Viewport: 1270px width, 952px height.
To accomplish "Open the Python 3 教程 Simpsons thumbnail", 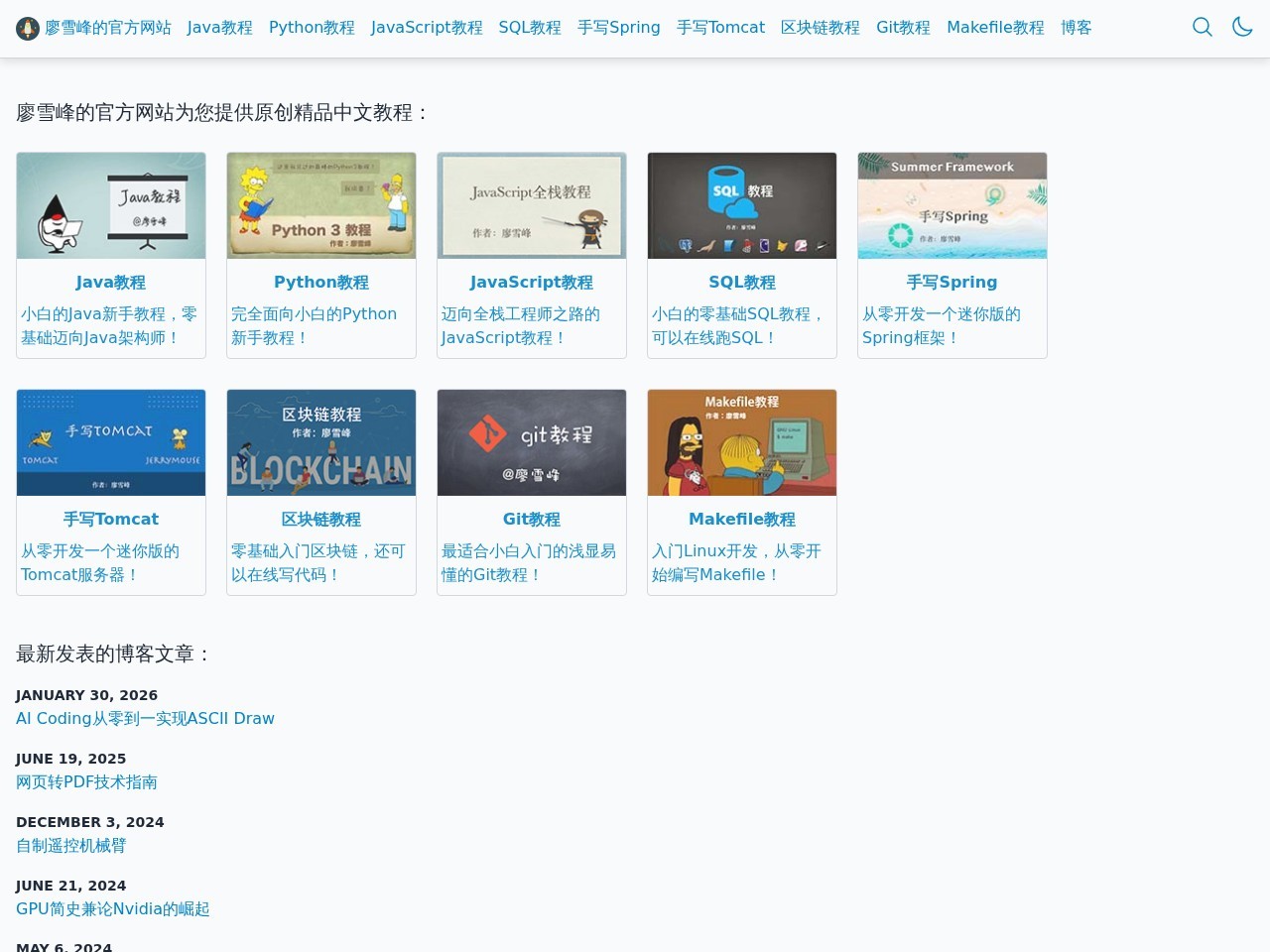I will click(x=321, y=206).
